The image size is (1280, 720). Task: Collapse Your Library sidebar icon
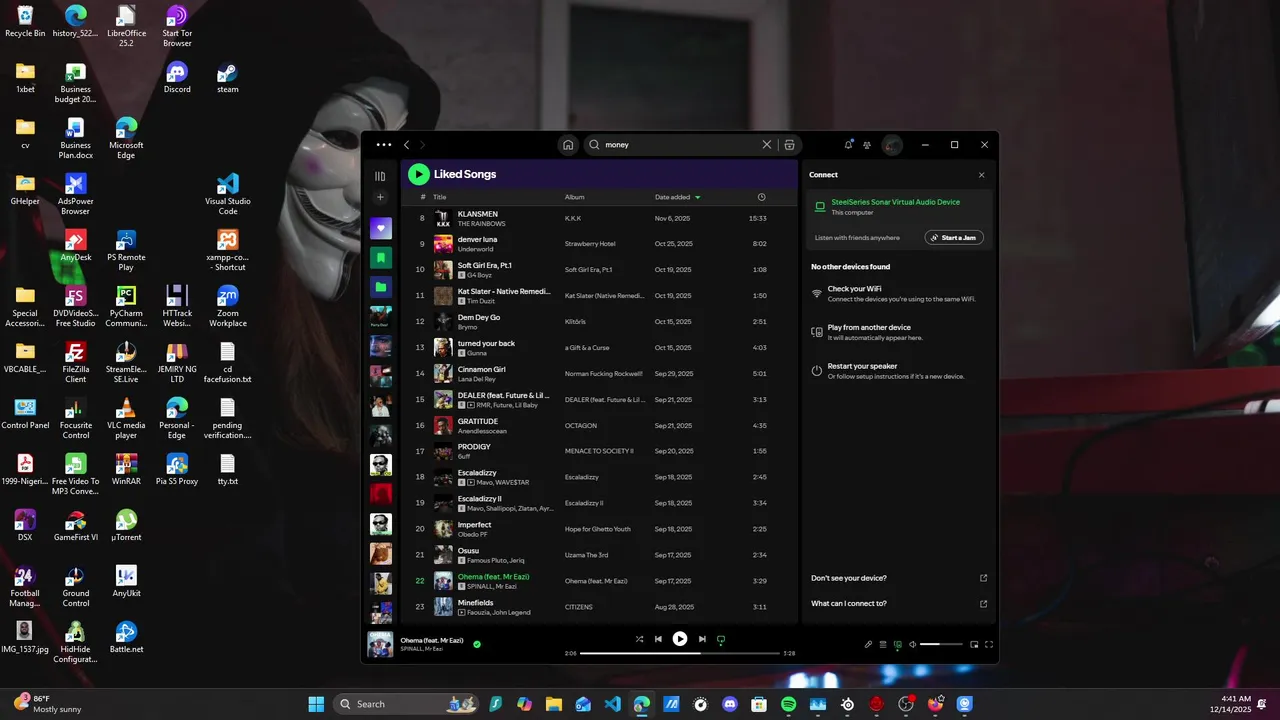click(380, 176)
